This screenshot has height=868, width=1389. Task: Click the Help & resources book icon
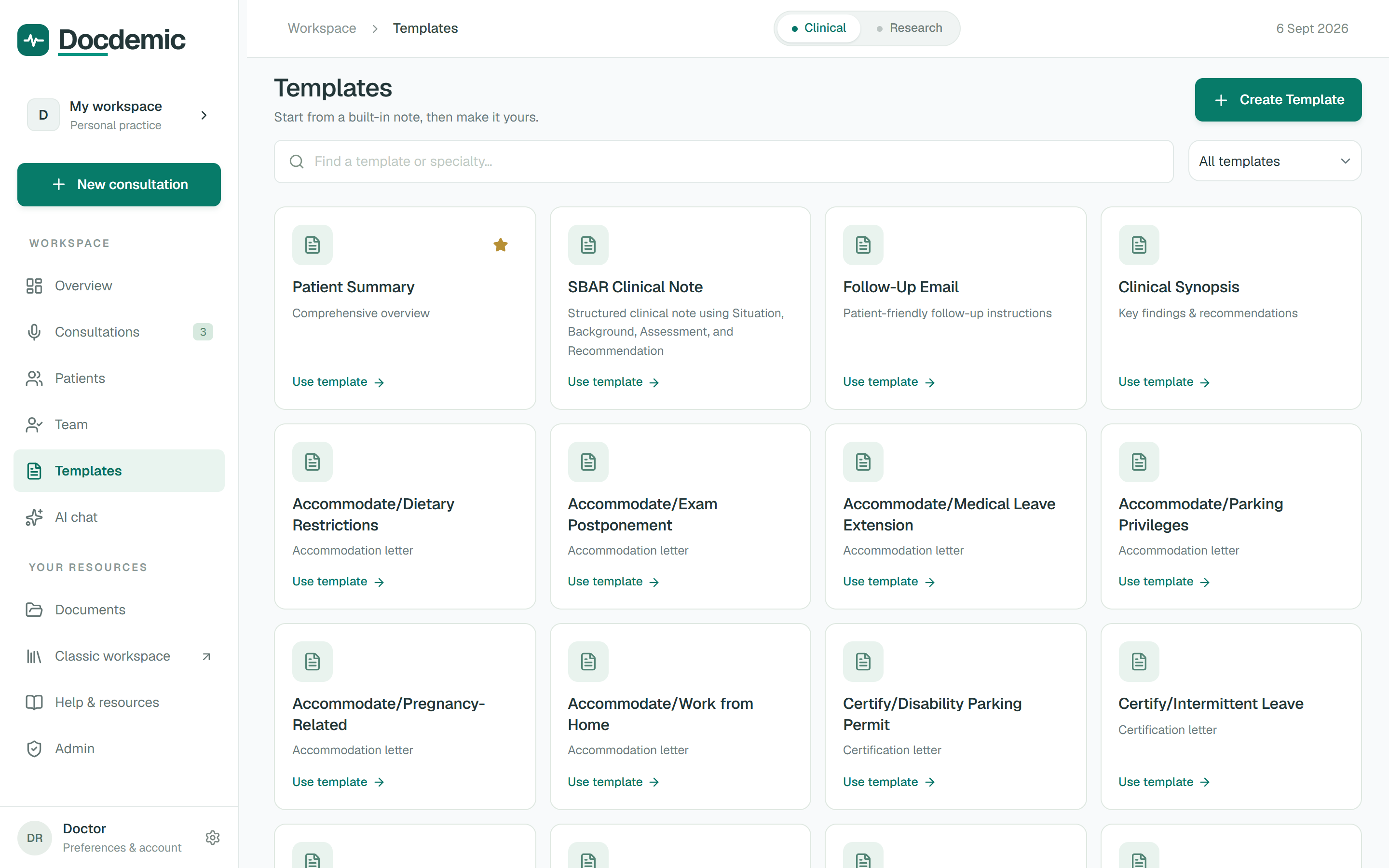point(34,702)
